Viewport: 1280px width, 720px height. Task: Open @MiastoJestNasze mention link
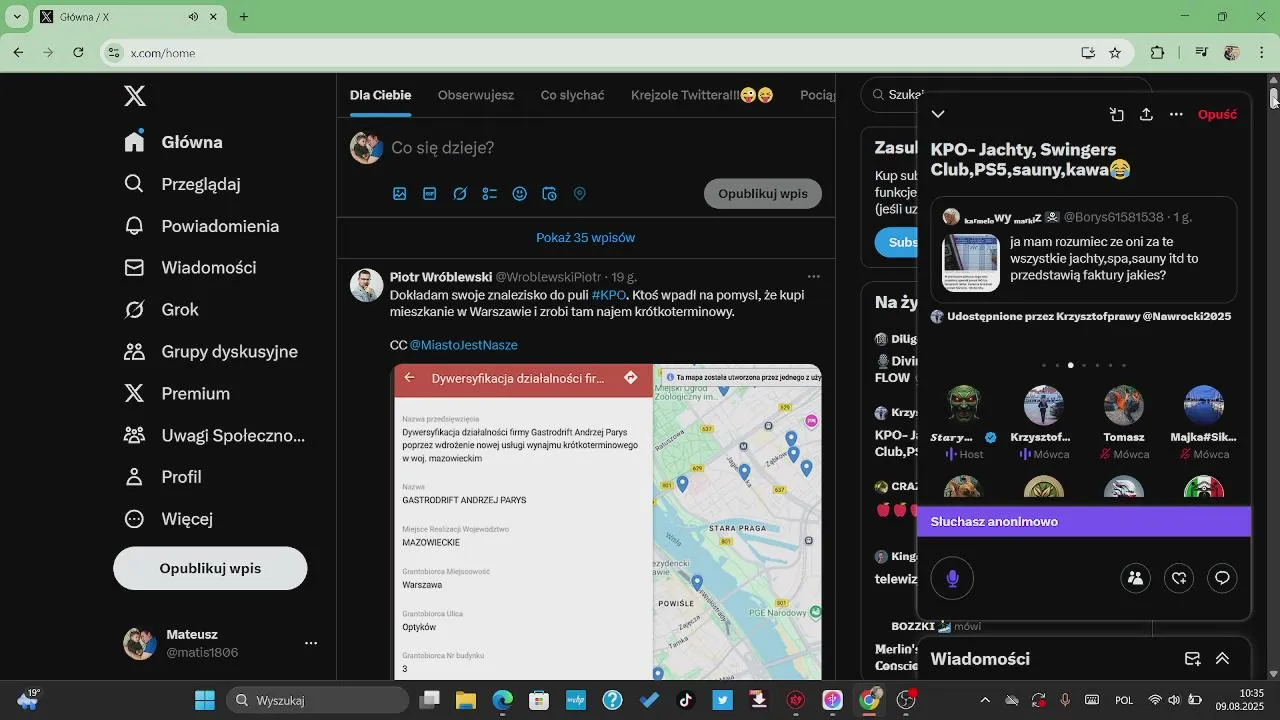464,345
